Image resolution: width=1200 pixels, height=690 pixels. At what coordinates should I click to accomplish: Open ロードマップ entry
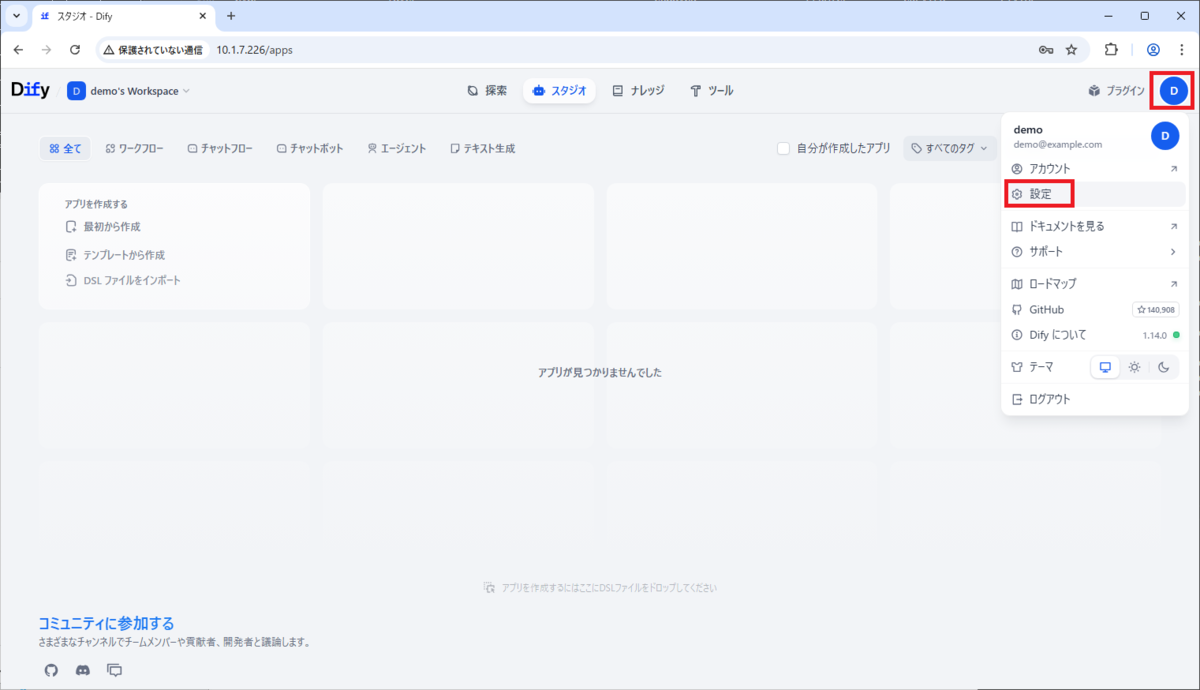tap(1094, 284)
